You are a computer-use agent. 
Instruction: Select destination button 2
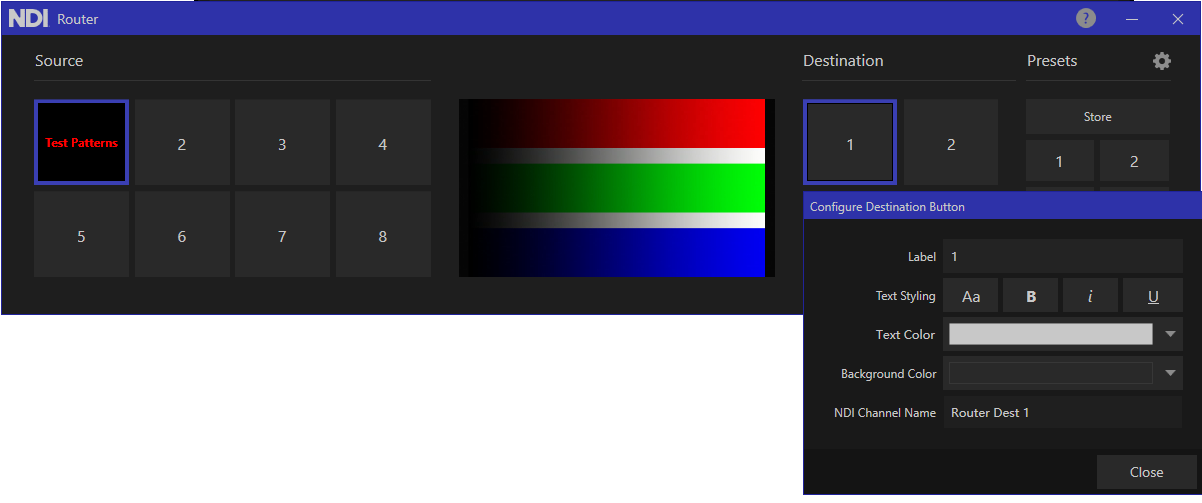[950, 143]
